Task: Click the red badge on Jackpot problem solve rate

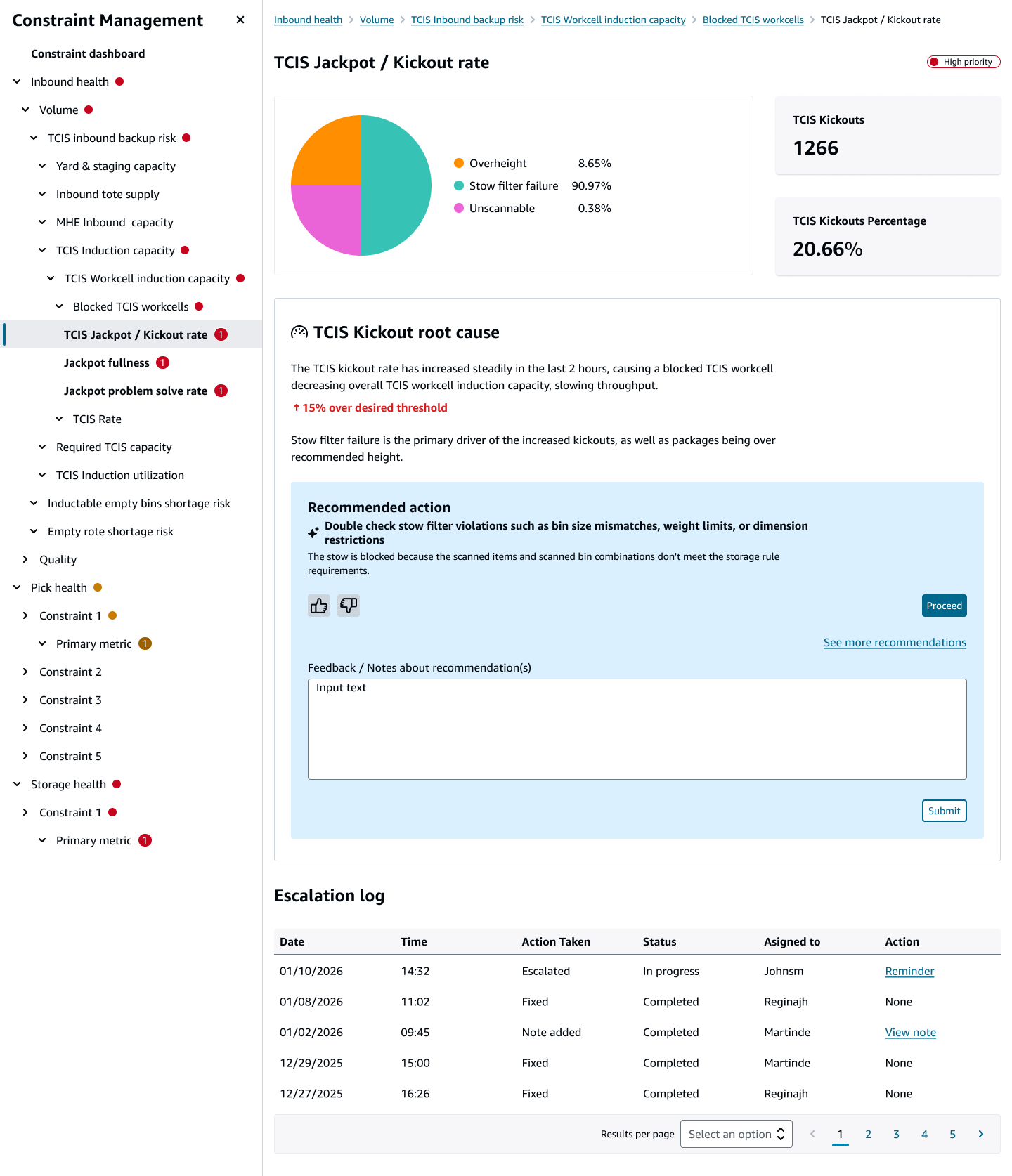Action: coord(221,391)
